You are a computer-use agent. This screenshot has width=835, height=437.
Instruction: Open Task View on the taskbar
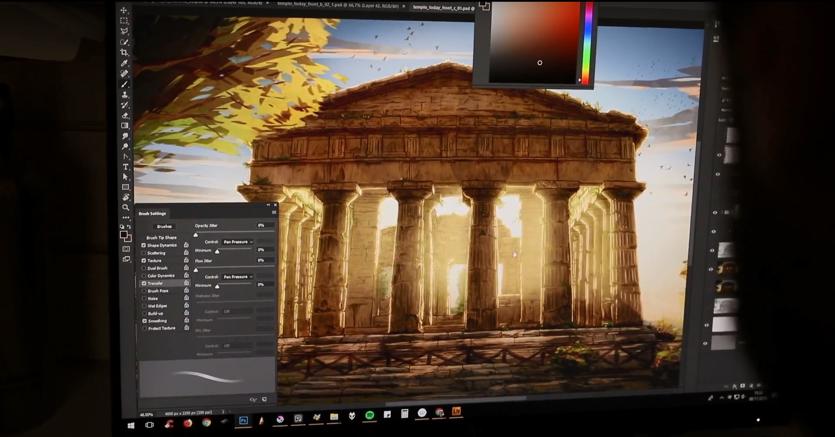point(150,425)
